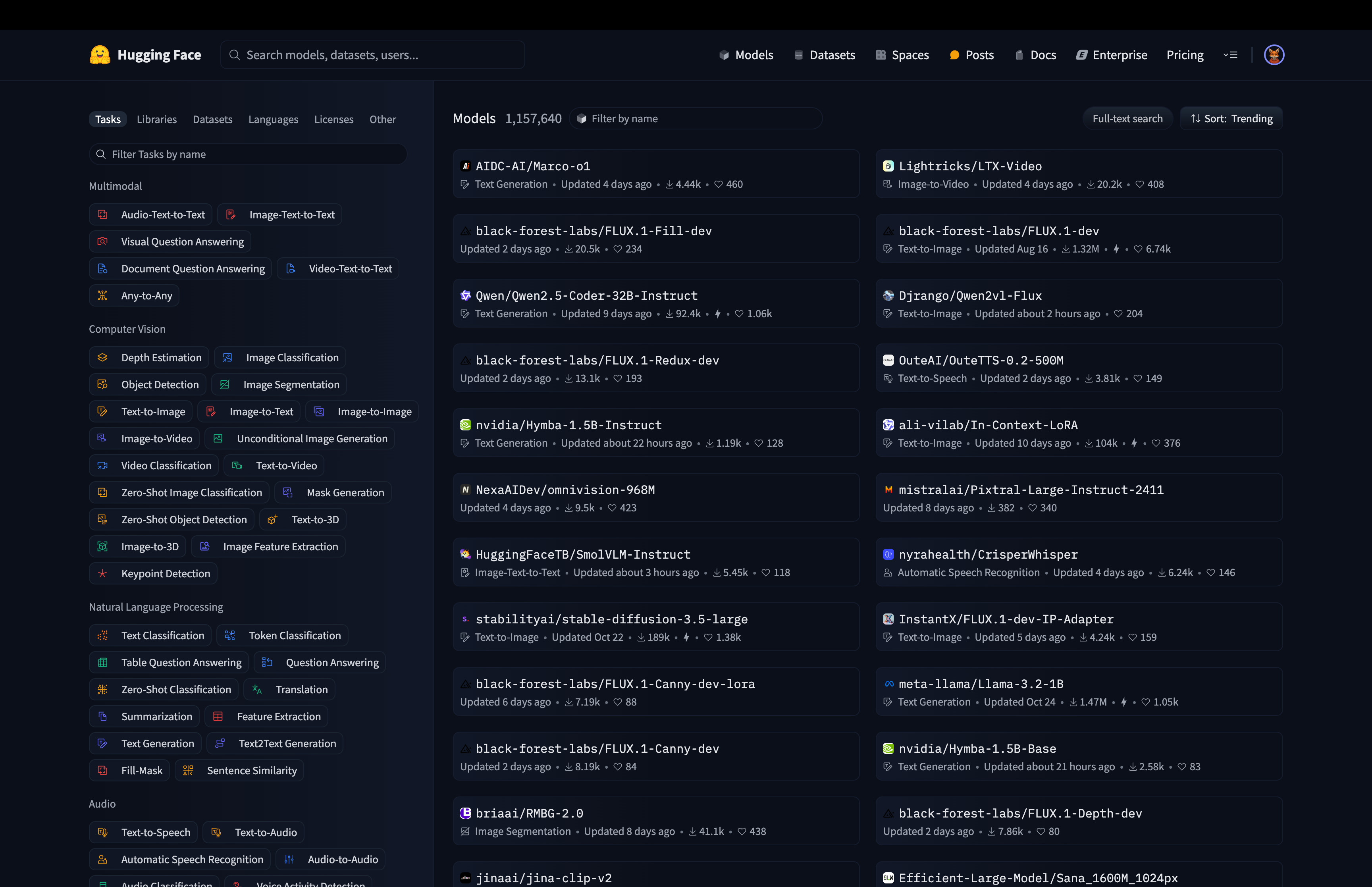
Task: Expand the Computer Vision tasks section
Action: click(x=127, y=328)
